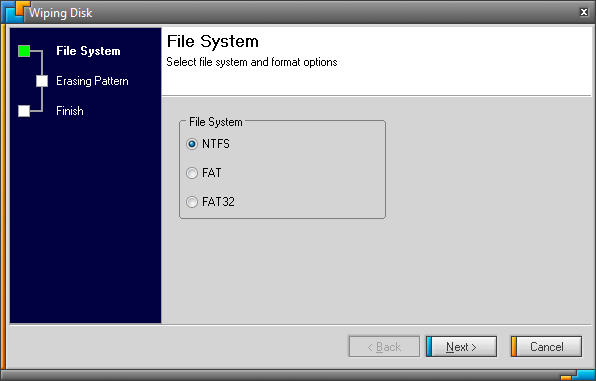
Task: Choose the FAT file system option
Action: point(192,173)
